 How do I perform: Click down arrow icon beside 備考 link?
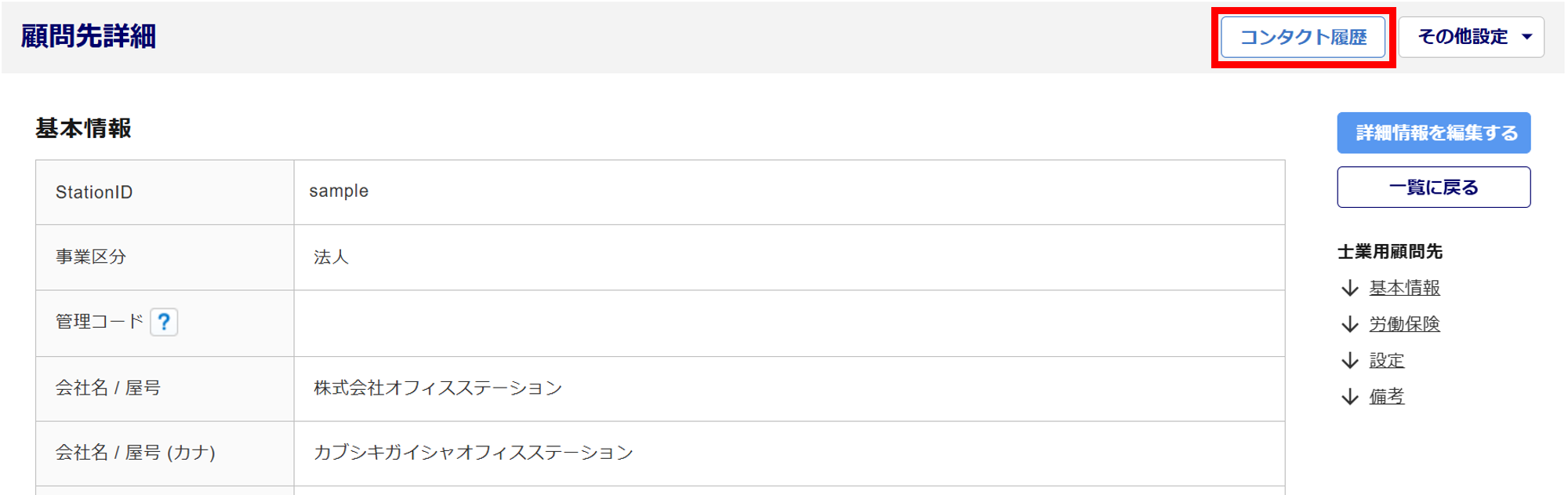[x=1349, y=397]
